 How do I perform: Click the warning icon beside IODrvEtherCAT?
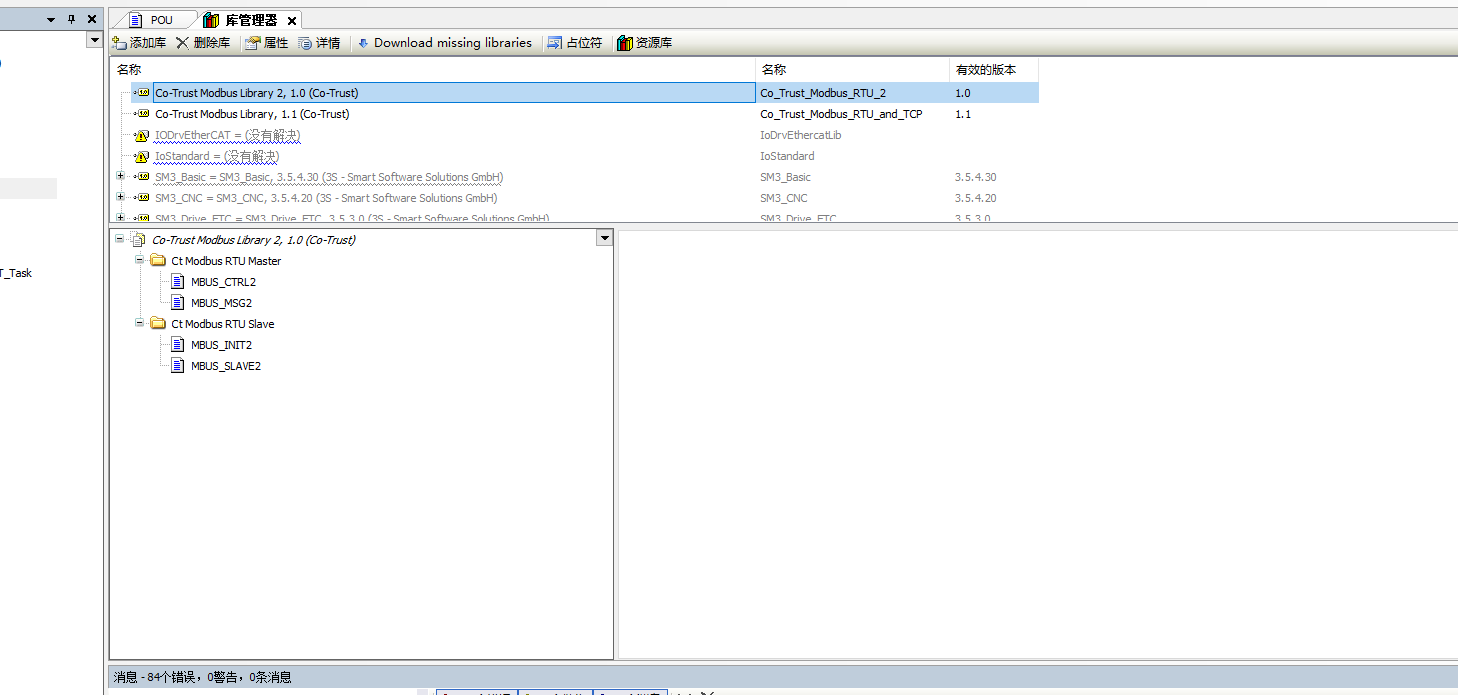[x=142, y=135]
